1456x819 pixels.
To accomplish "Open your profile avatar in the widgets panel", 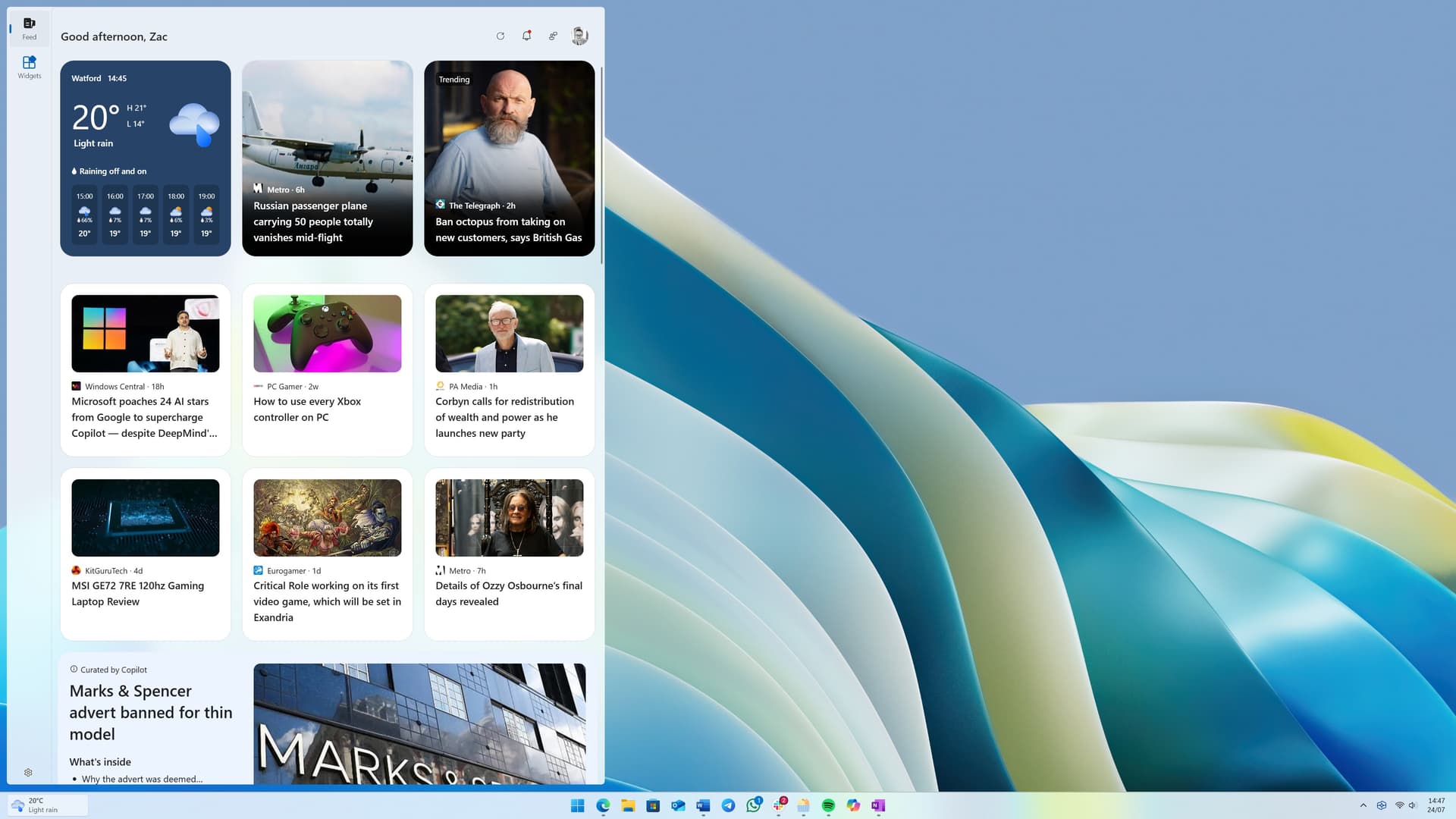I will 579,36.
